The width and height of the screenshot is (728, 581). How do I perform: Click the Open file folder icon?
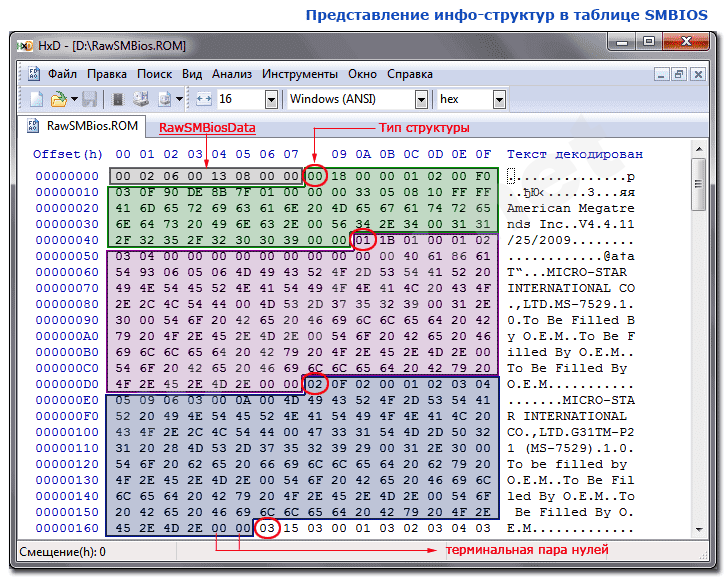(x=59, y=99)
